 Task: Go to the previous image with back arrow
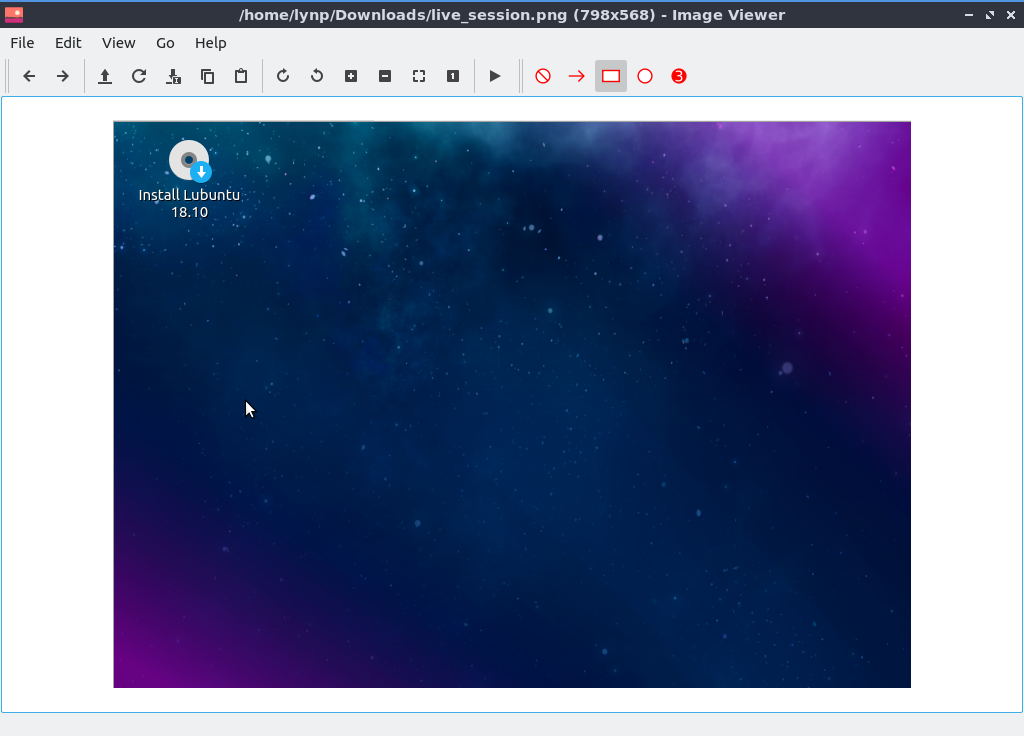29,76
